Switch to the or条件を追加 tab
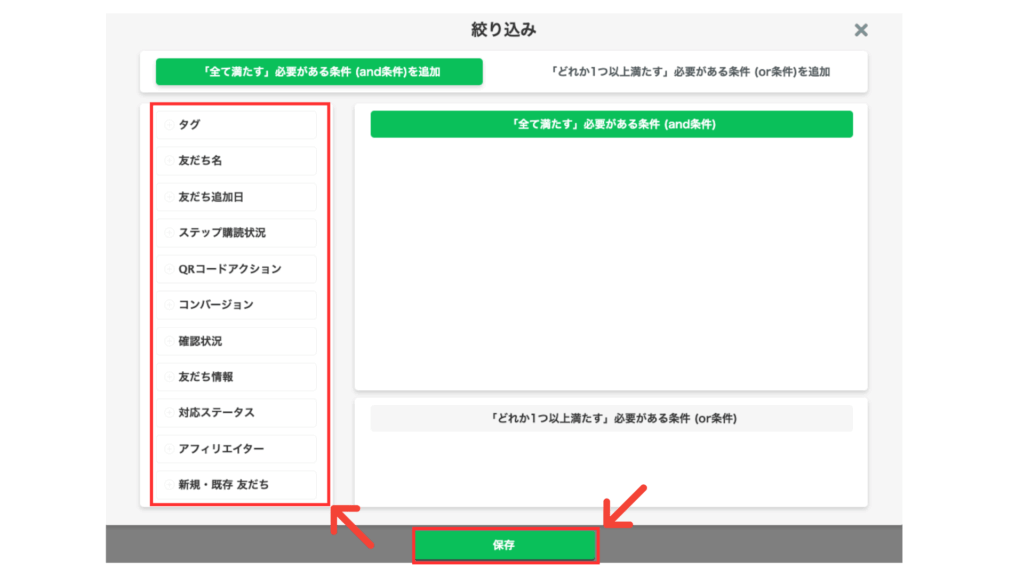Screen dimensions: 1024x576 (x=690, y=72)
